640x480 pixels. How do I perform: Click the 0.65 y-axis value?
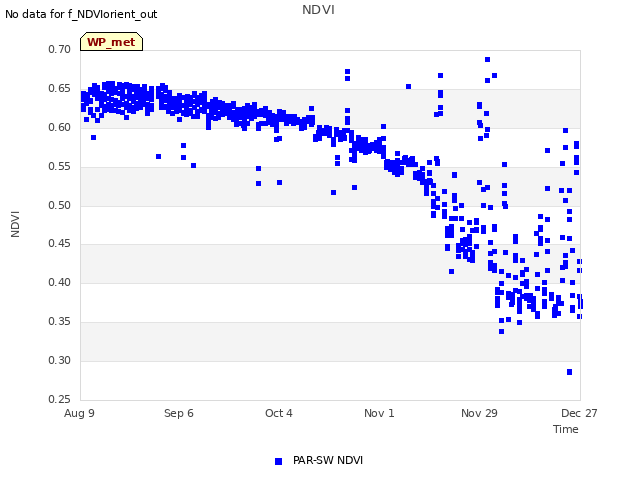59,89
